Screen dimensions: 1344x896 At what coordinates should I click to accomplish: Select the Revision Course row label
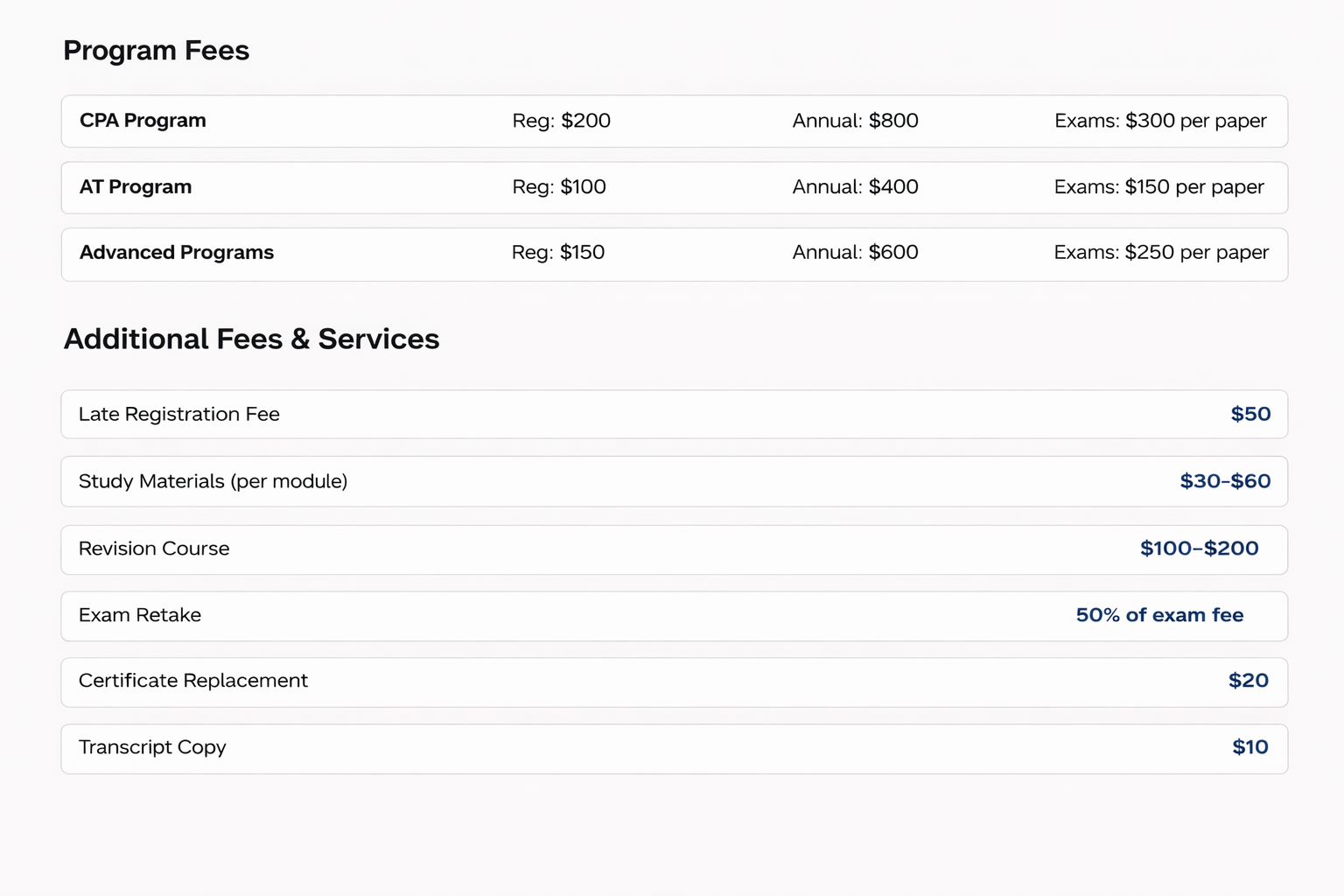(154, 549)
